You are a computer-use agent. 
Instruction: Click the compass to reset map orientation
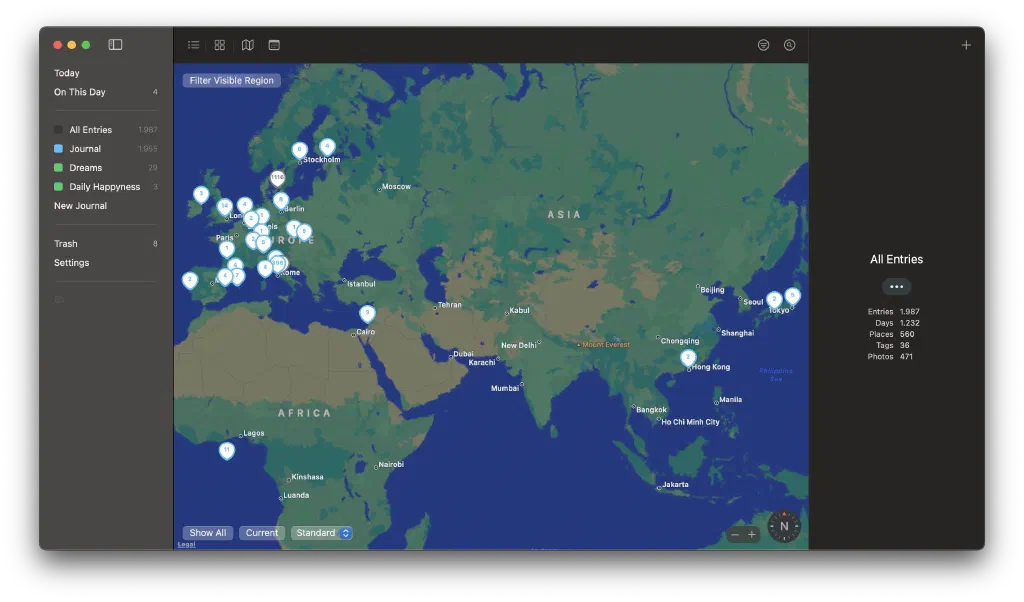coord(784,525)
